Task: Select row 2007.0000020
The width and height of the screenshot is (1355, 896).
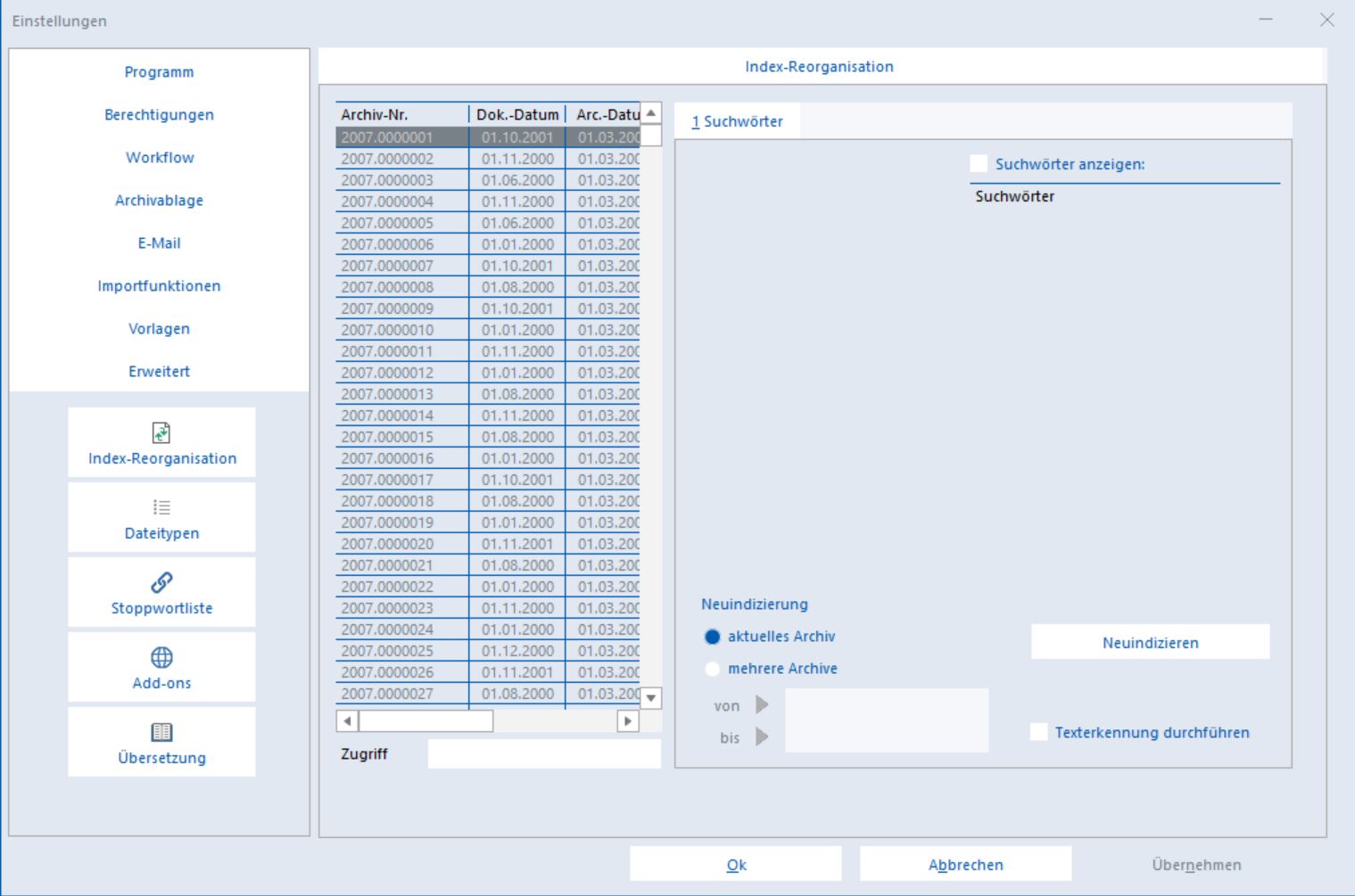Action: (x=488, y=544)
